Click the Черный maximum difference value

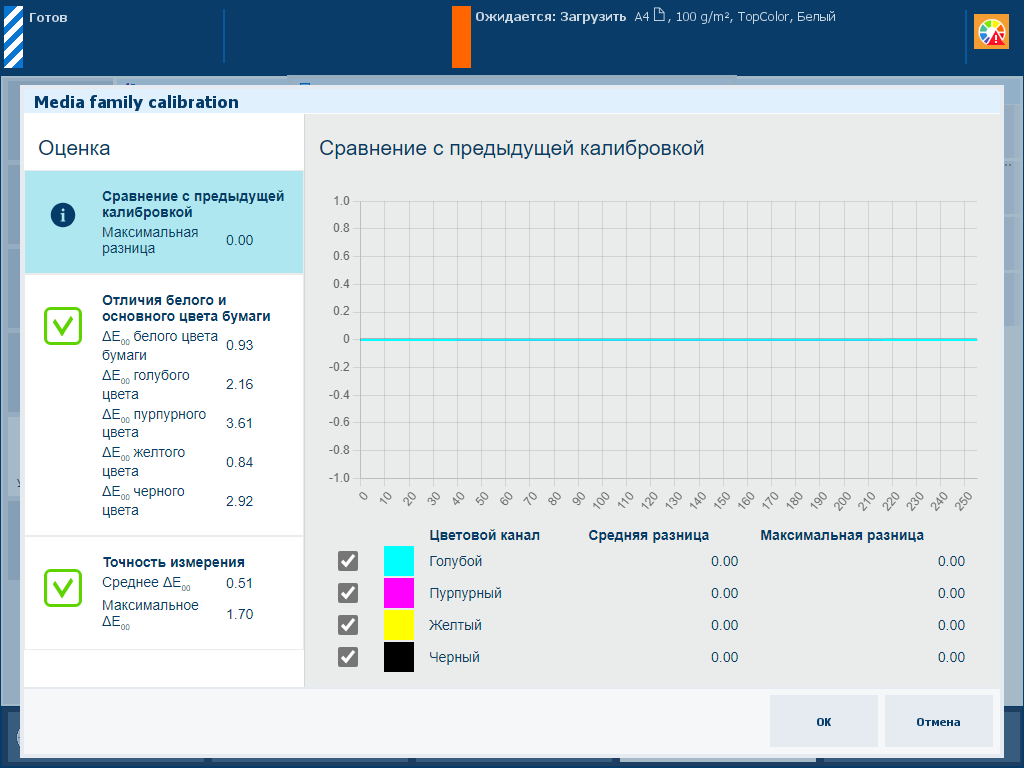click(952, 657)
